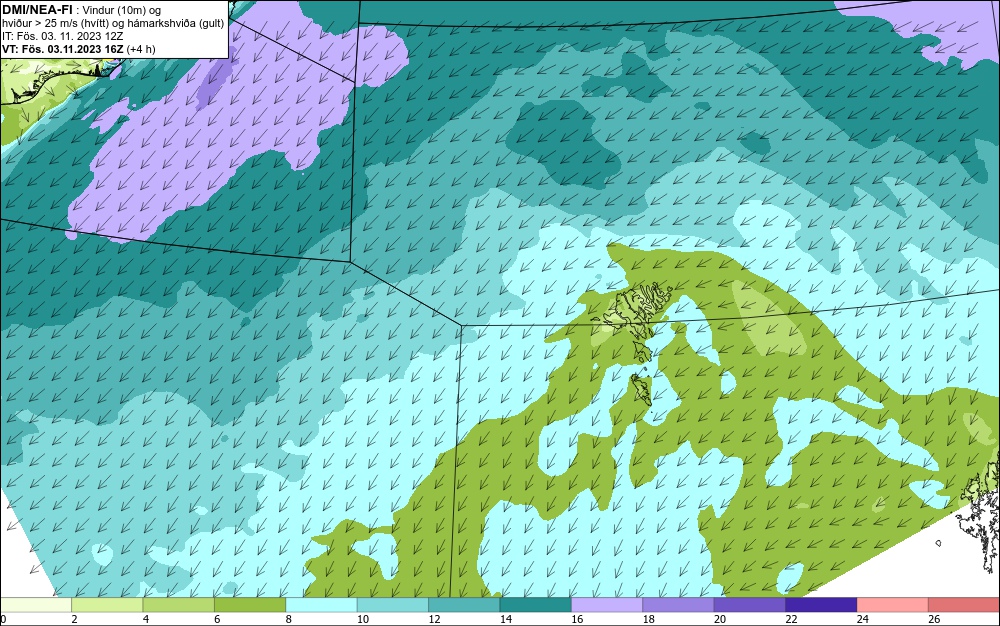Screen dimensions: 1000x626
Task: Click the 12–14 m/s teal legend swatch
Action: click(464, 605)
